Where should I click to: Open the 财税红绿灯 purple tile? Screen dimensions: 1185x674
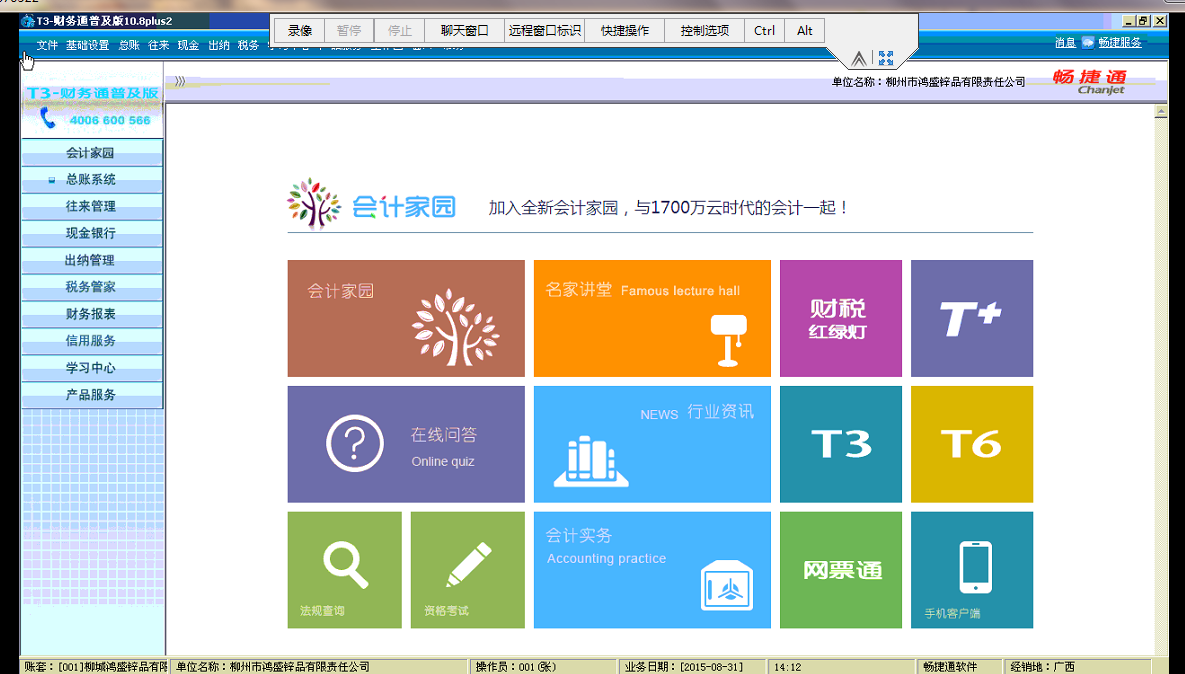tap(840, 318)
